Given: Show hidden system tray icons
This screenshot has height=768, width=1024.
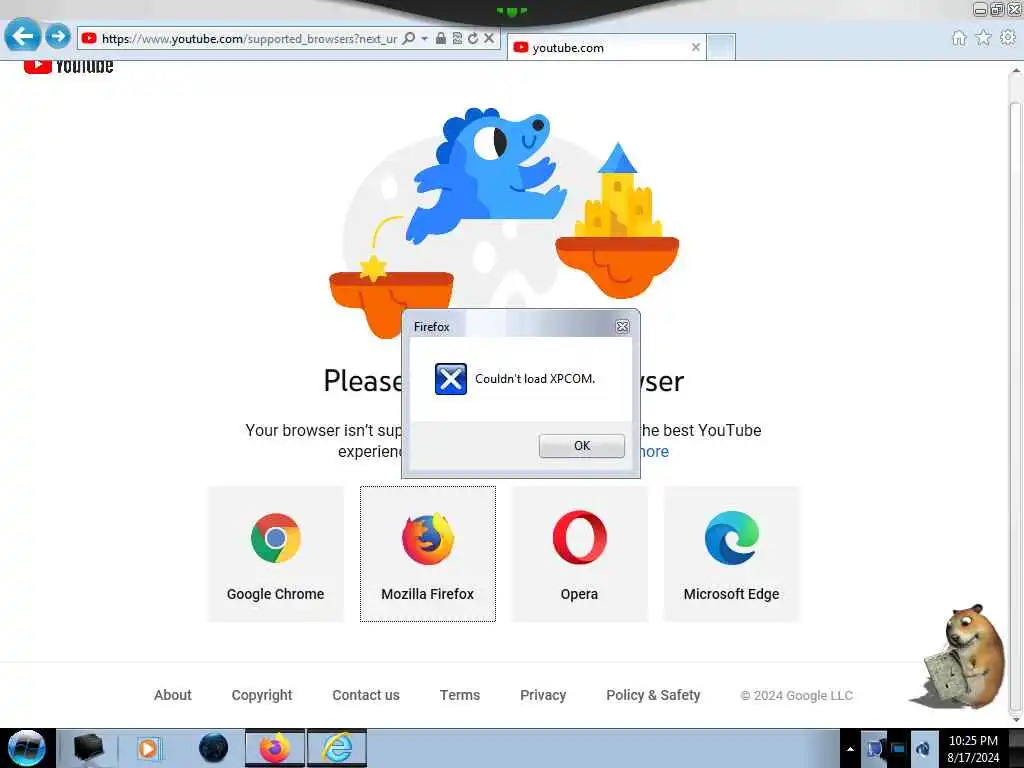Looking at the screenshot, I should pos(850,749).
